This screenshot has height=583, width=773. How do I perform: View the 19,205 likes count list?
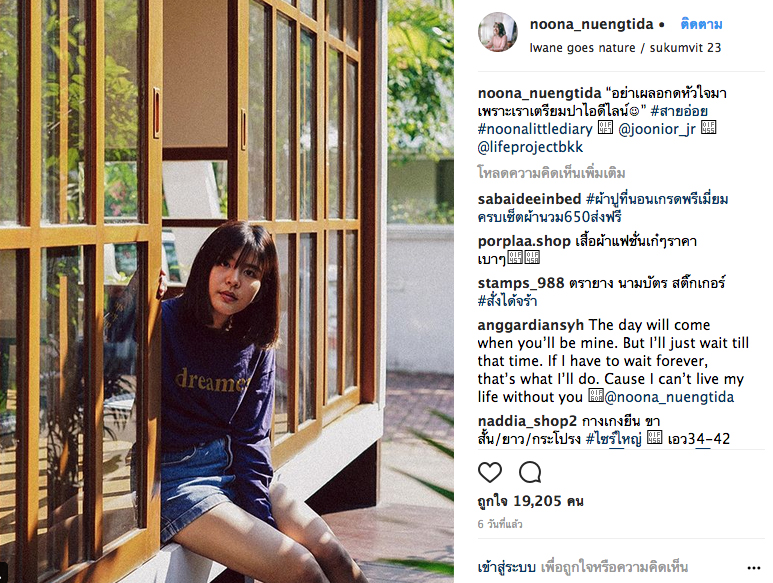click(530, 501)
